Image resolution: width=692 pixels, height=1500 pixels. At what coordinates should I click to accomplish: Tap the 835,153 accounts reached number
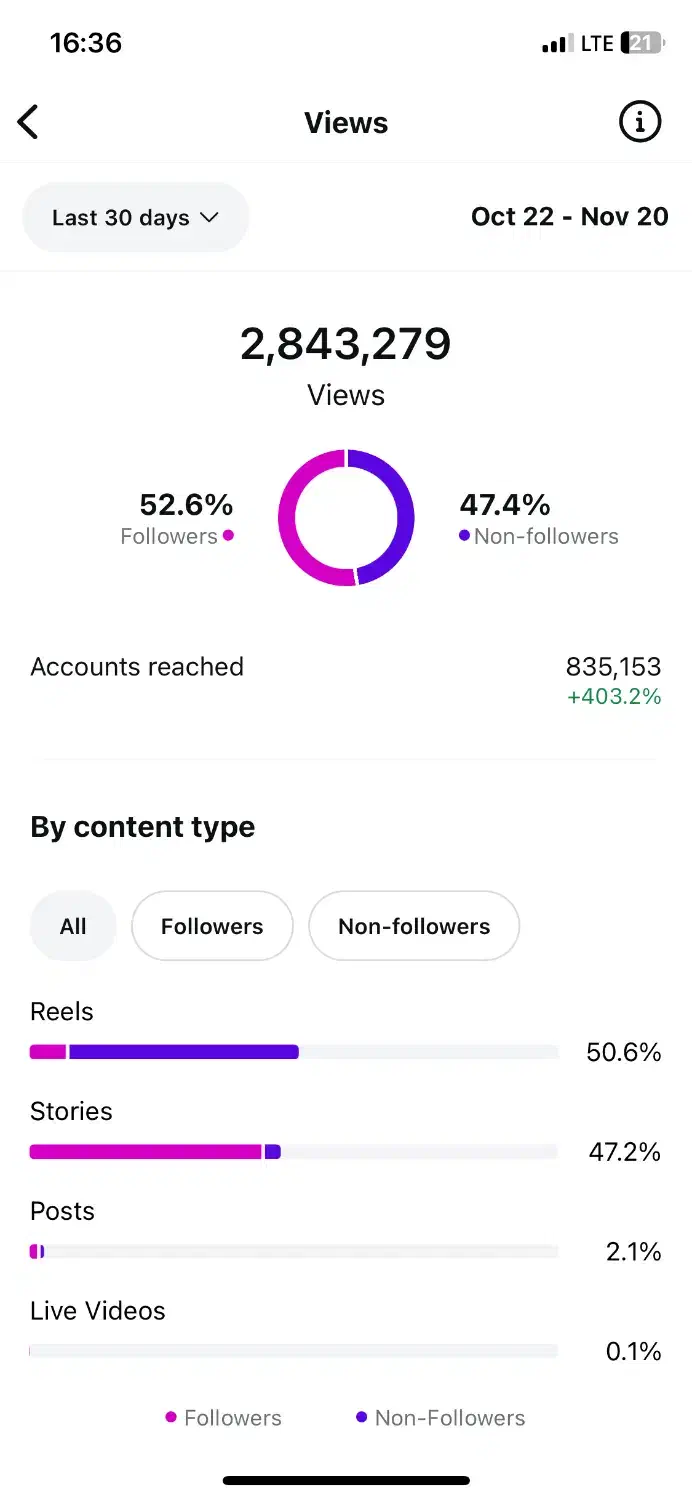(x=613, y=666)
